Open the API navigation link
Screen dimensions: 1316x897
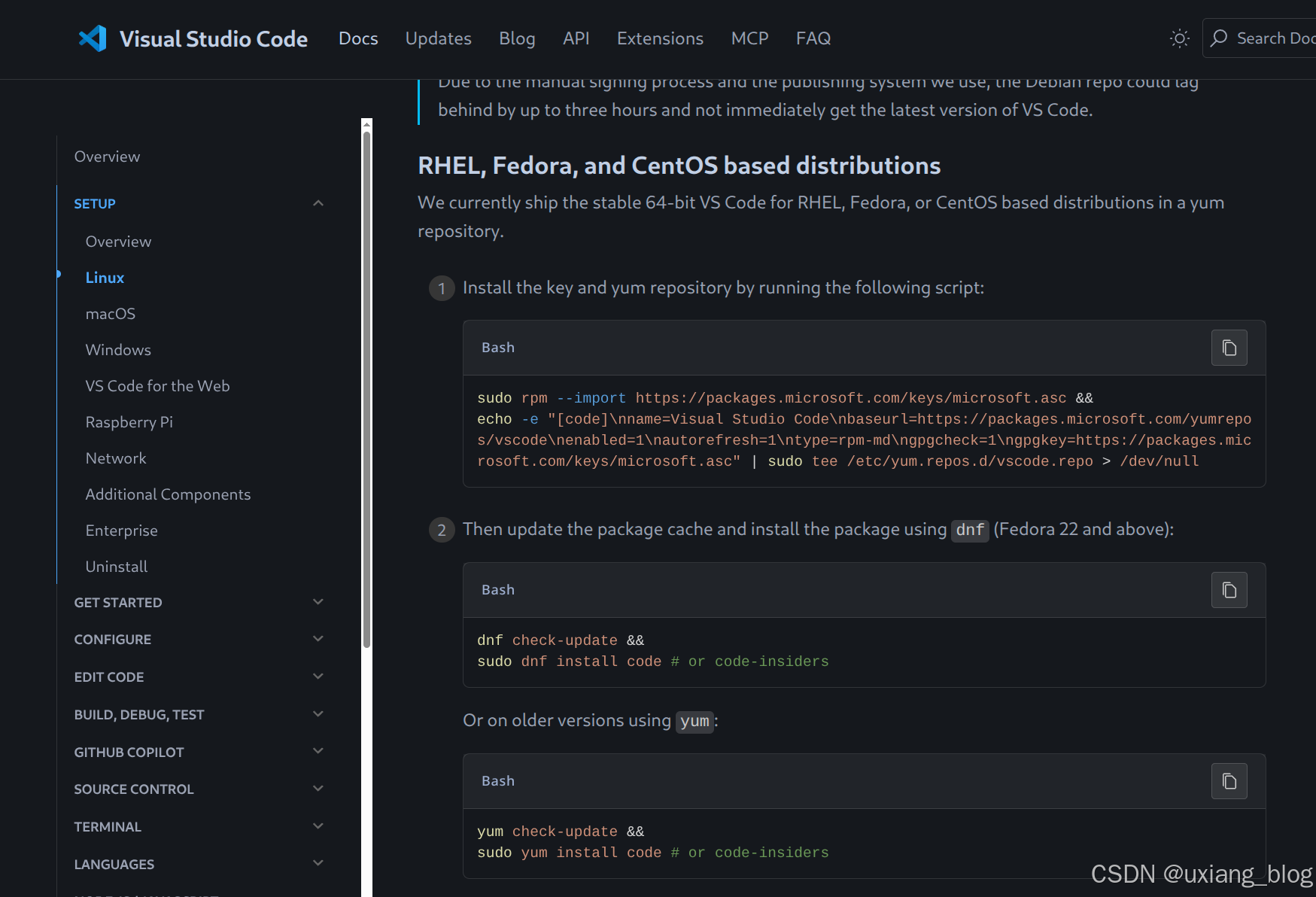pyautogui.click(x=576, y=38)
